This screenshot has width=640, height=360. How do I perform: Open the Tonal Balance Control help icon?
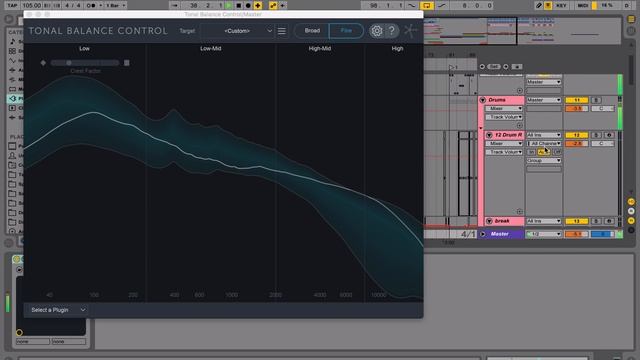[x=391, y=31]
